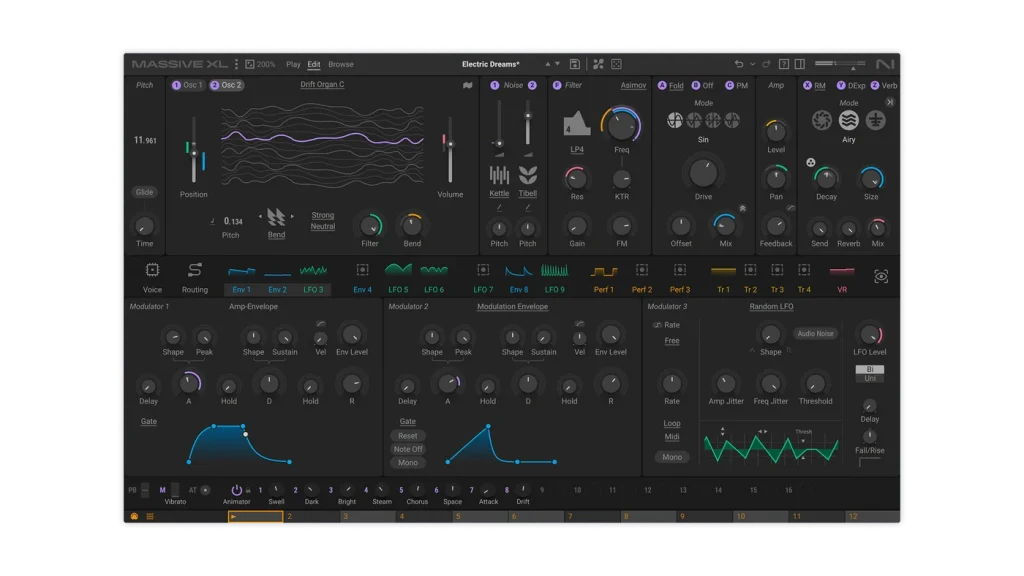Select the Osc 1 tab

187,85
